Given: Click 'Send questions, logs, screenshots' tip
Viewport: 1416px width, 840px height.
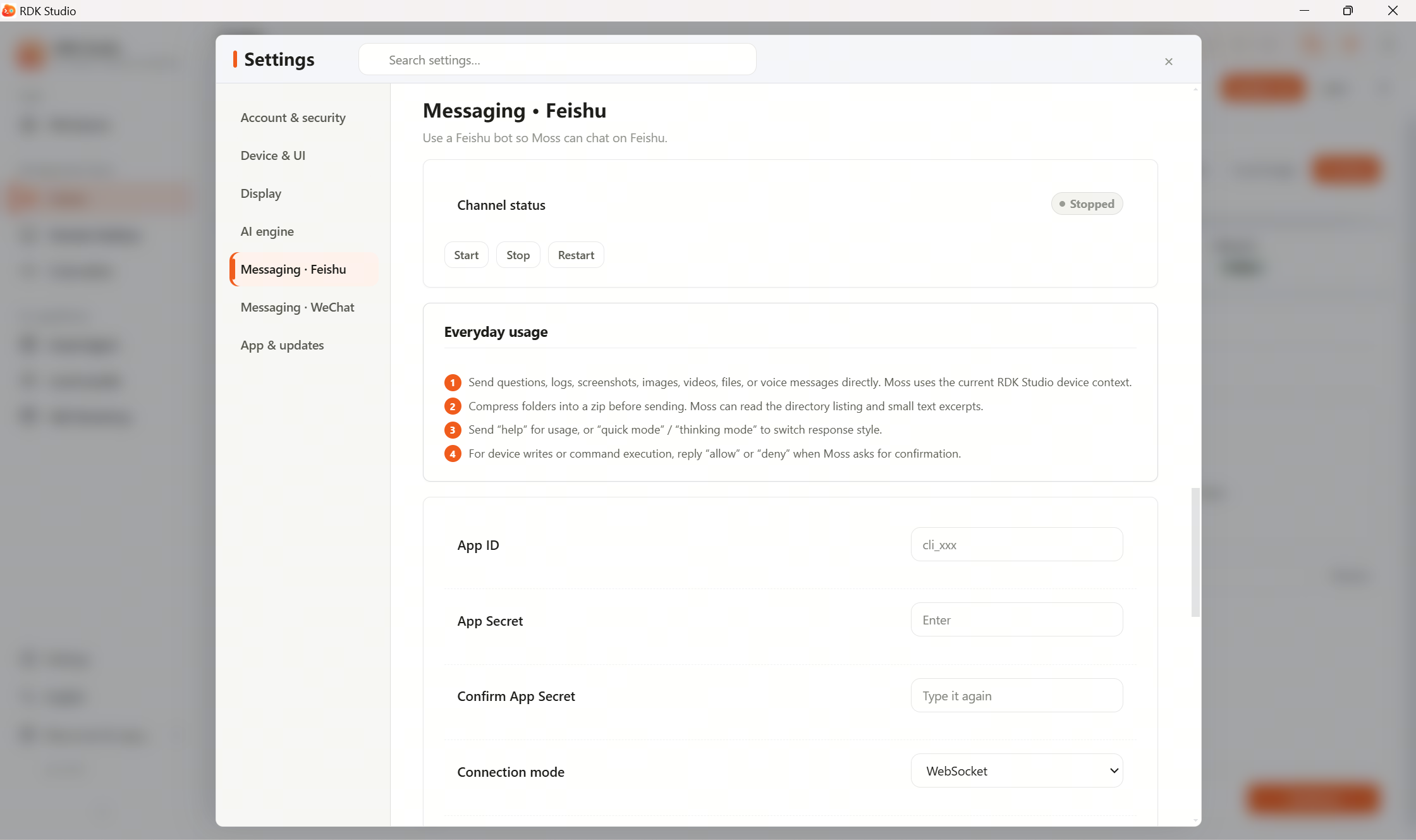Looking at the screenshot, I should click(800, 382).
